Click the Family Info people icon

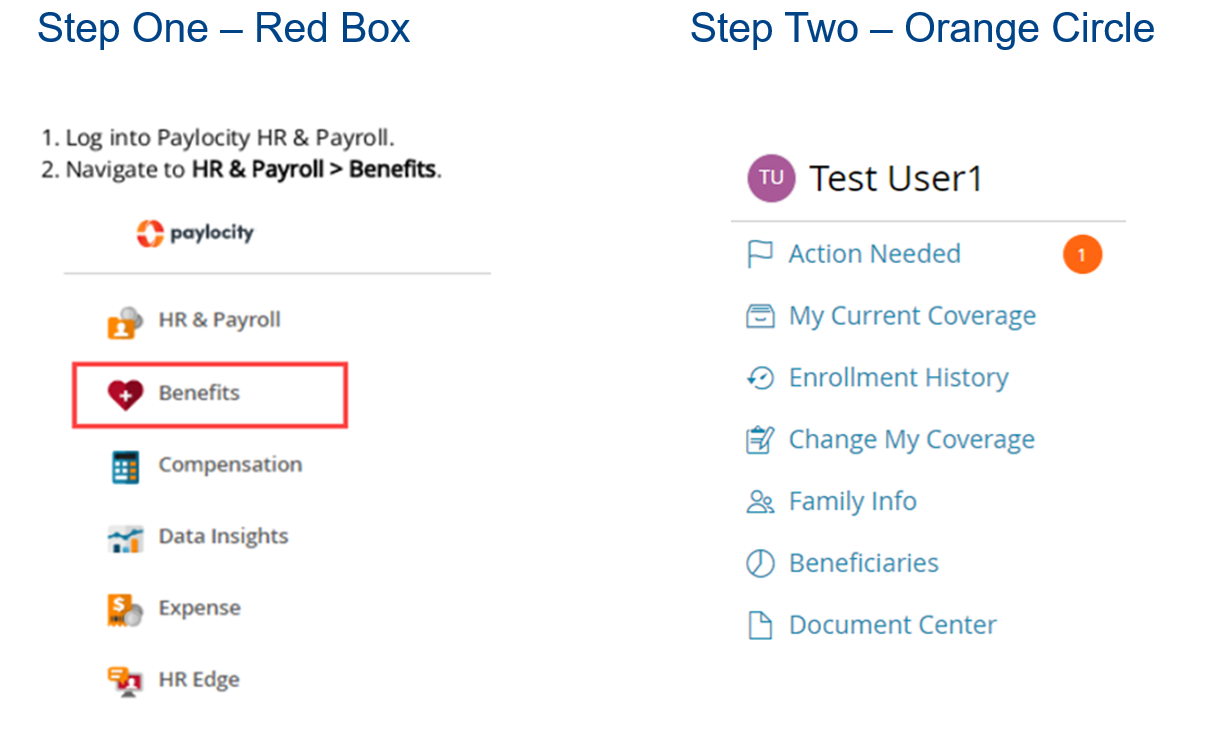point(760,502)
